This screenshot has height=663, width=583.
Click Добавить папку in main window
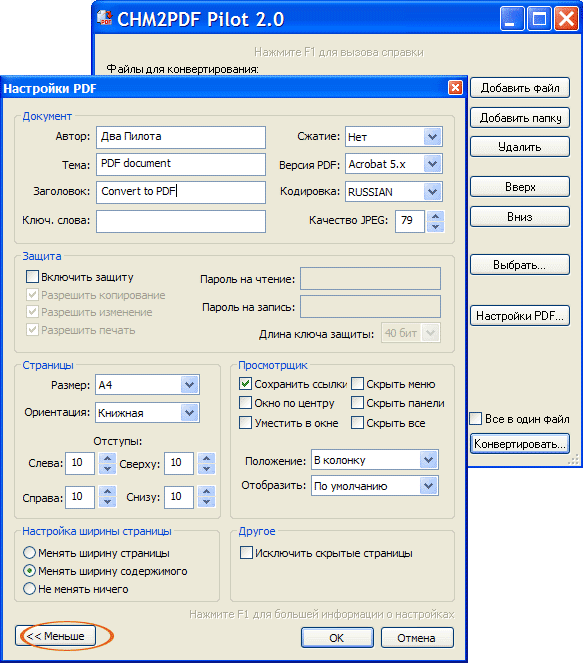click(x=520, y=118)
